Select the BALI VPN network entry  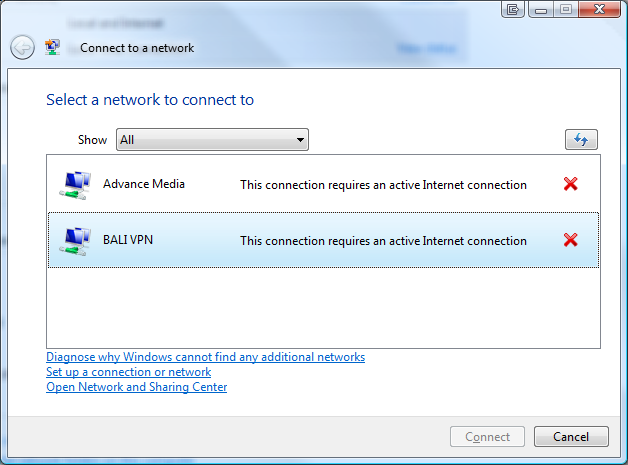pyautogui.click(x=324, y=240)
